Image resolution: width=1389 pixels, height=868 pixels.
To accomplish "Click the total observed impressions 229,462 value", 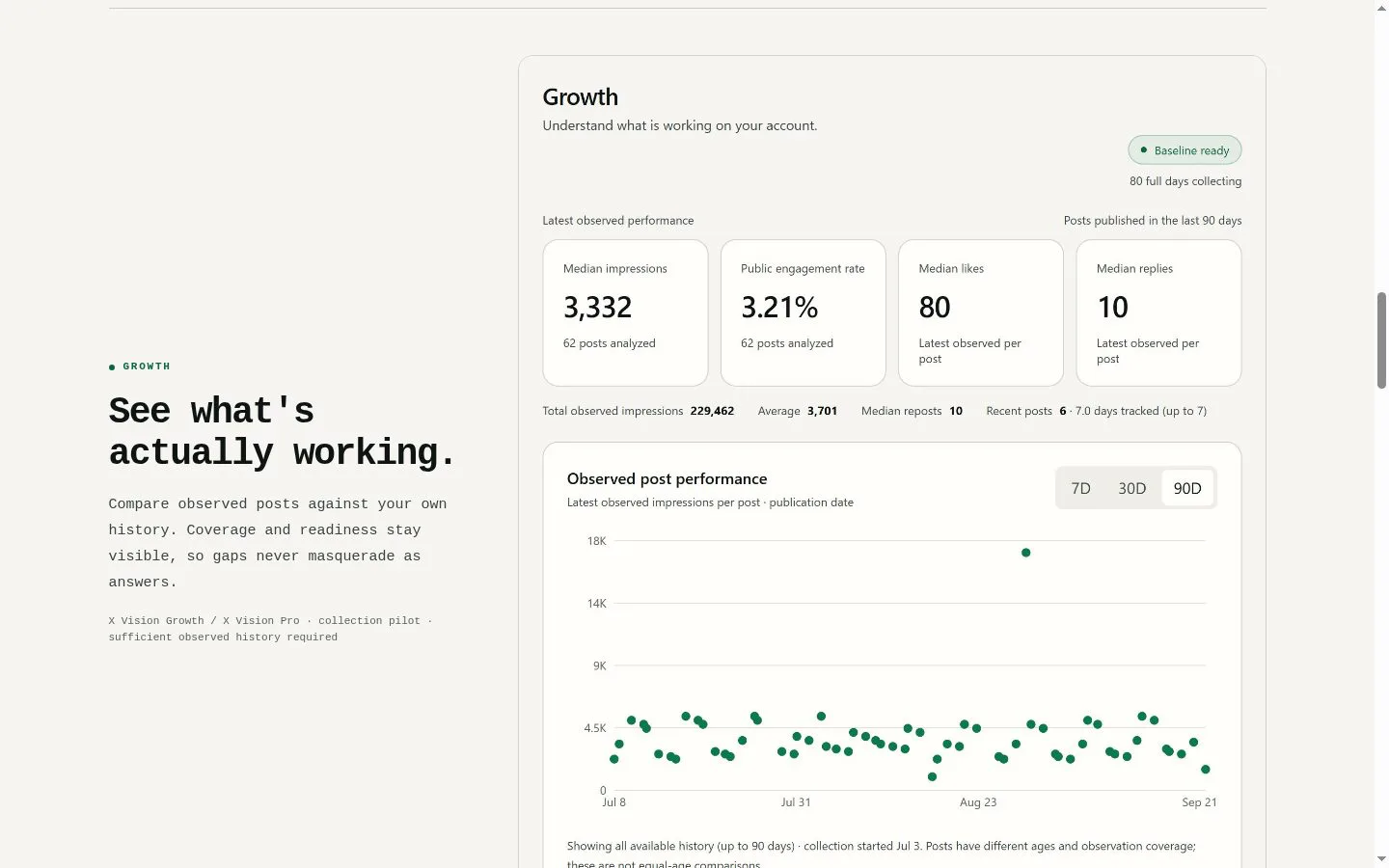I will 712,411.
